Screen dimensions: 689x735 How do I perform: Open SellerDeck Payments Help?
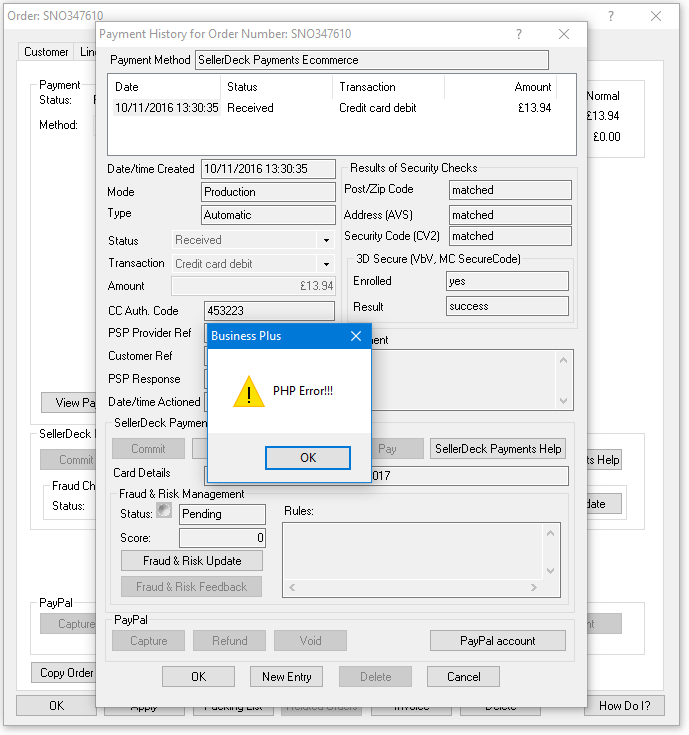pyautogui.click(x=498, y=449)
